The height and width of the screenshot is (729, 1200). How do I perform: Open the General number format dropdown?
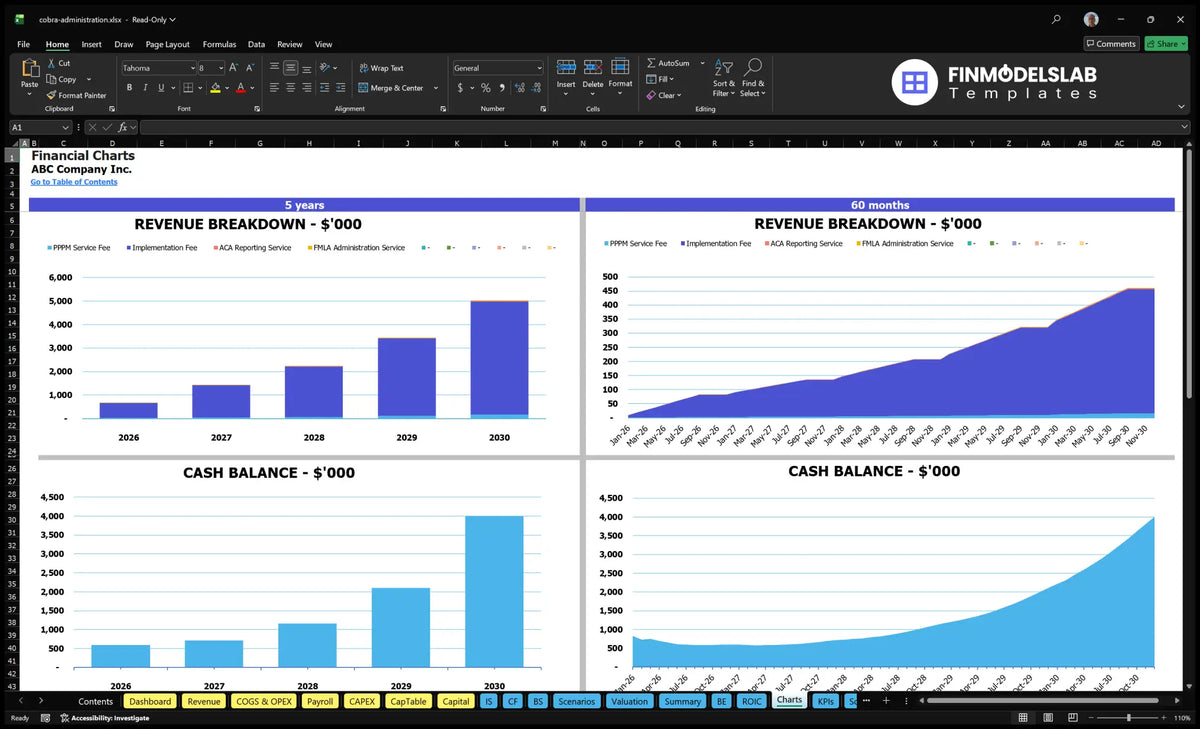pyautogui.click(x=539, y=68)
